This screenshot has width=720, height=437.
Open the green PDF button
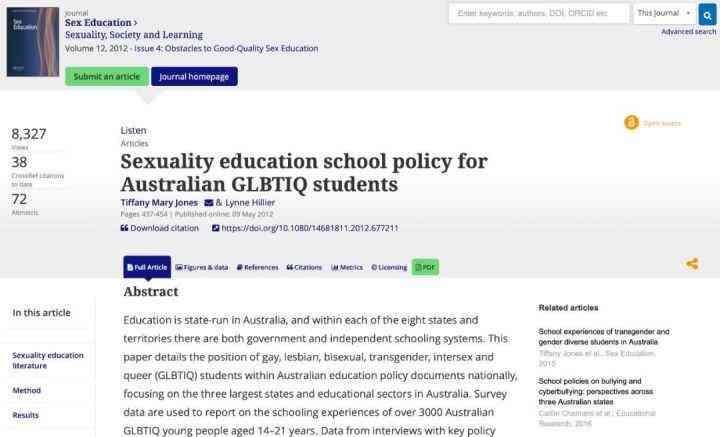click(425, 267)
